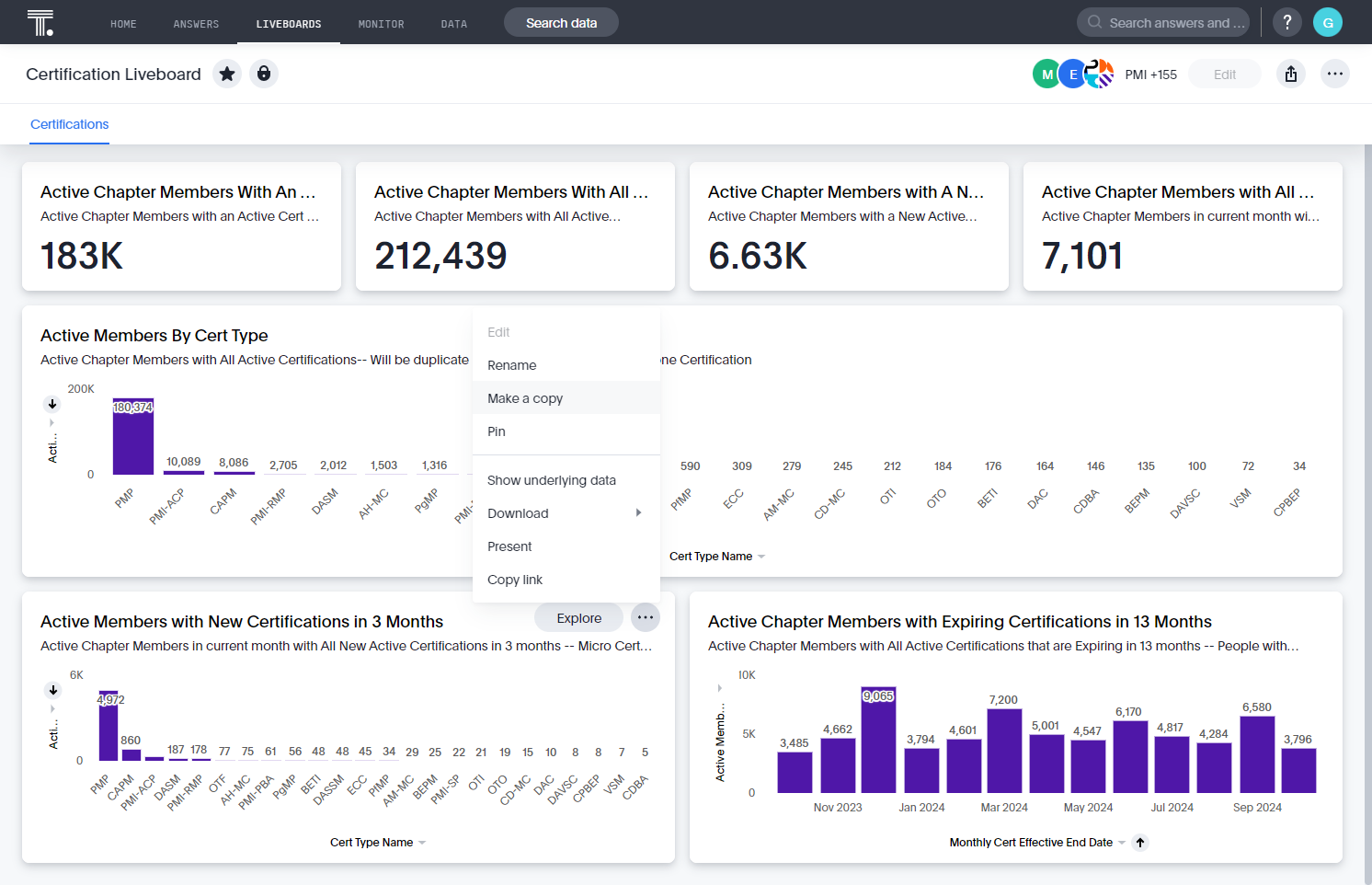Click the ThoughtSpot logo icon
The width and height of the screenshot is (1372, 885).
point(40,22)
